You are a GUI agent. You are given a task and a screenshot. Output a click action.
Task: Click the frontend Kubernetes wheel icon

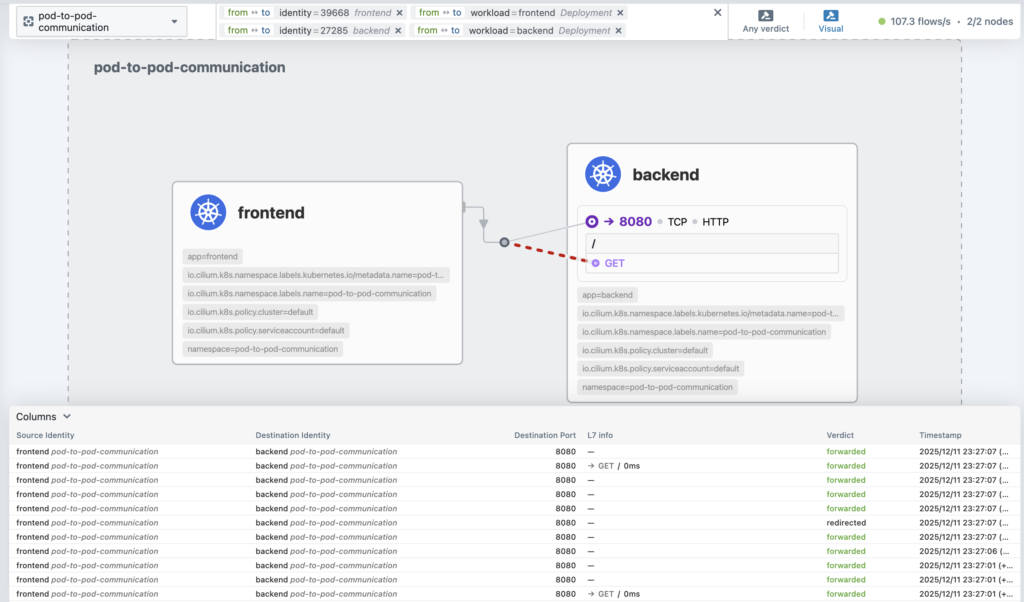pyautogui.click(x=207, y=212)
